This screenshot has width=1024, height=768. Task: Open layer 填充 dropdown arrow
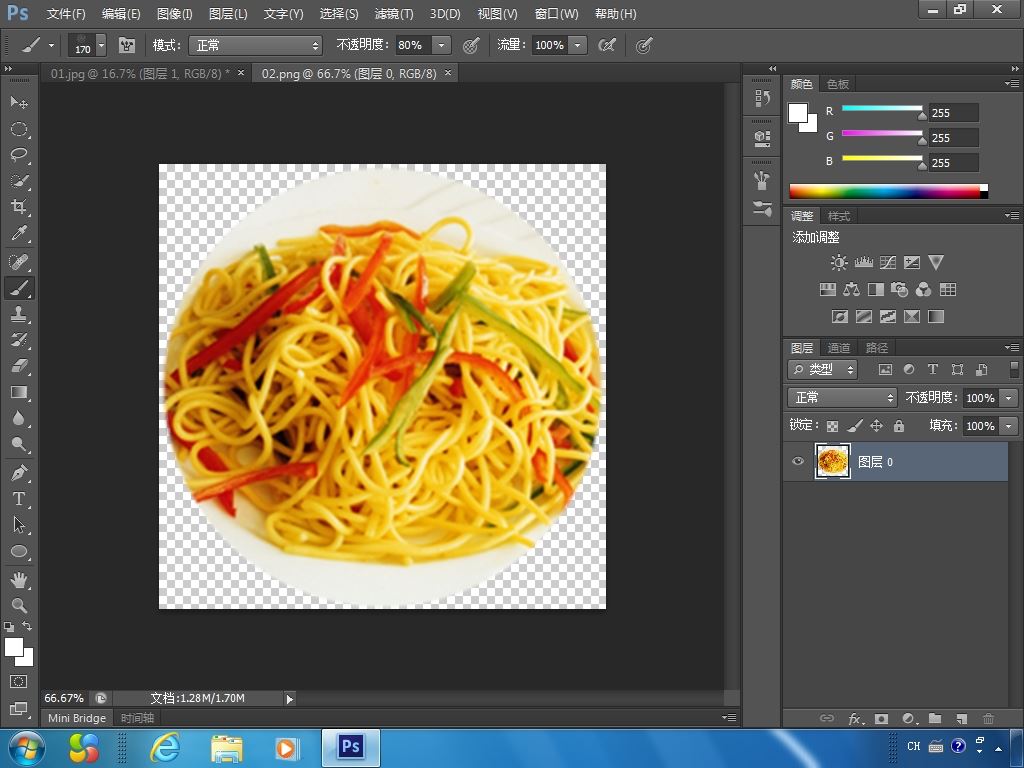point(1009,426)
